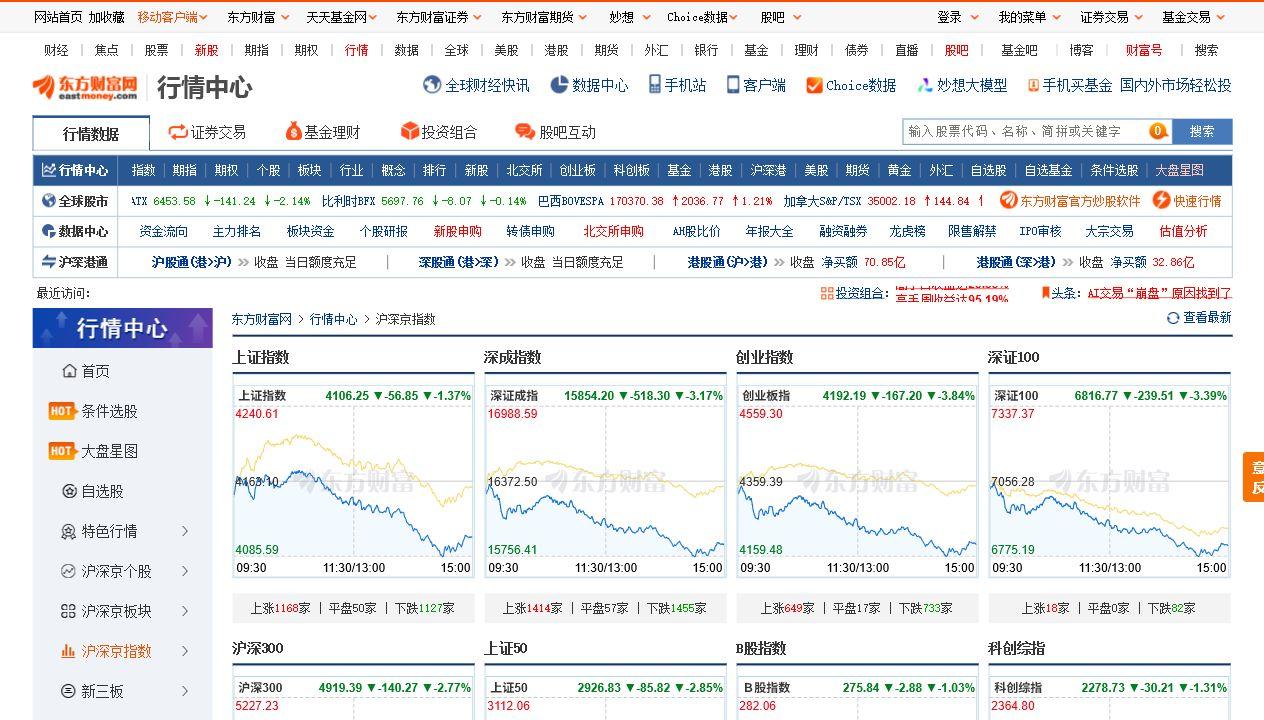
Task: Click the HOT badge beside 条件选股
Action: click(62, 411)
